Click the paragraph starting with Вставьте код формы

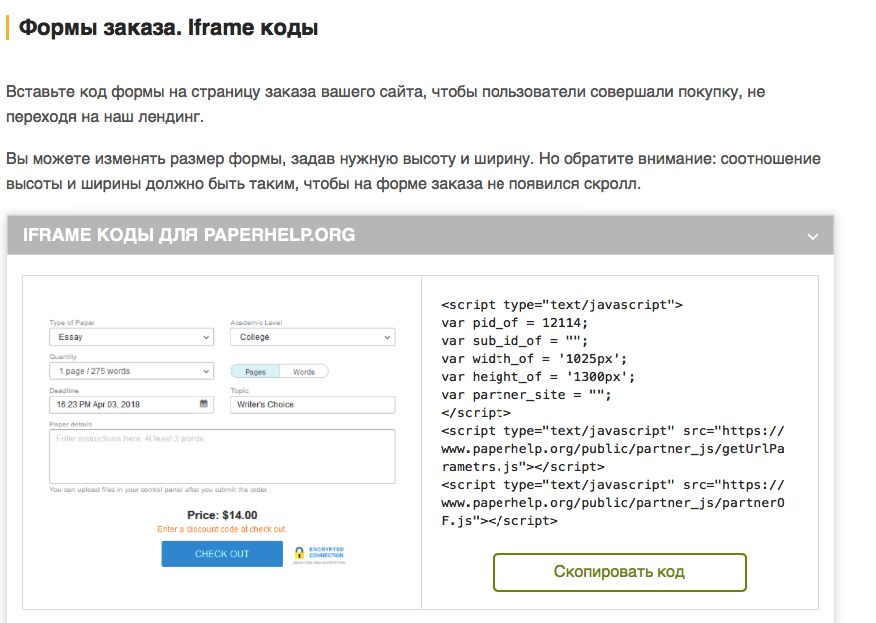point(385,104)
